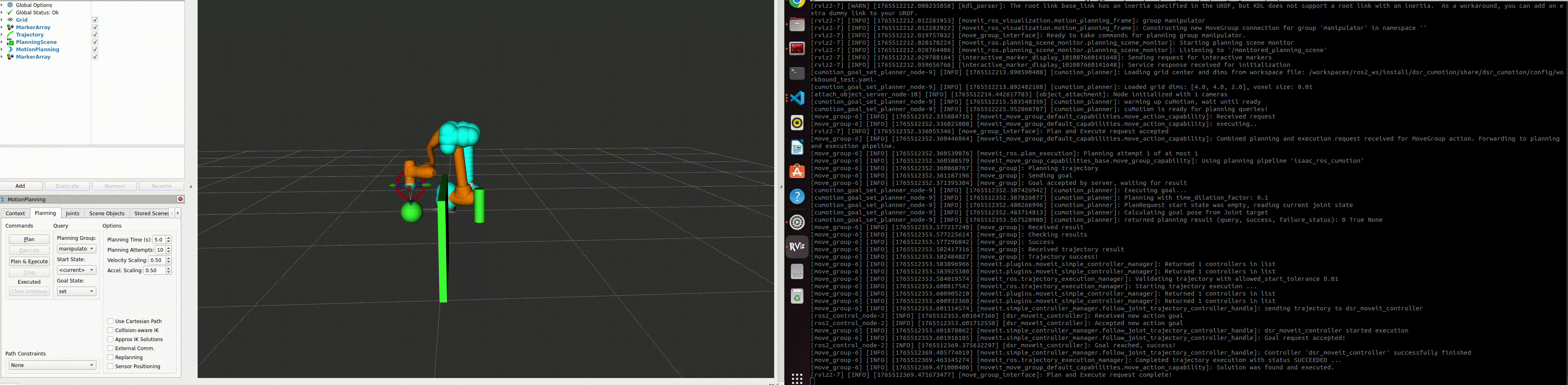Click the Add display button
The image size is (1568, 385).
click(x=21, y=186)
